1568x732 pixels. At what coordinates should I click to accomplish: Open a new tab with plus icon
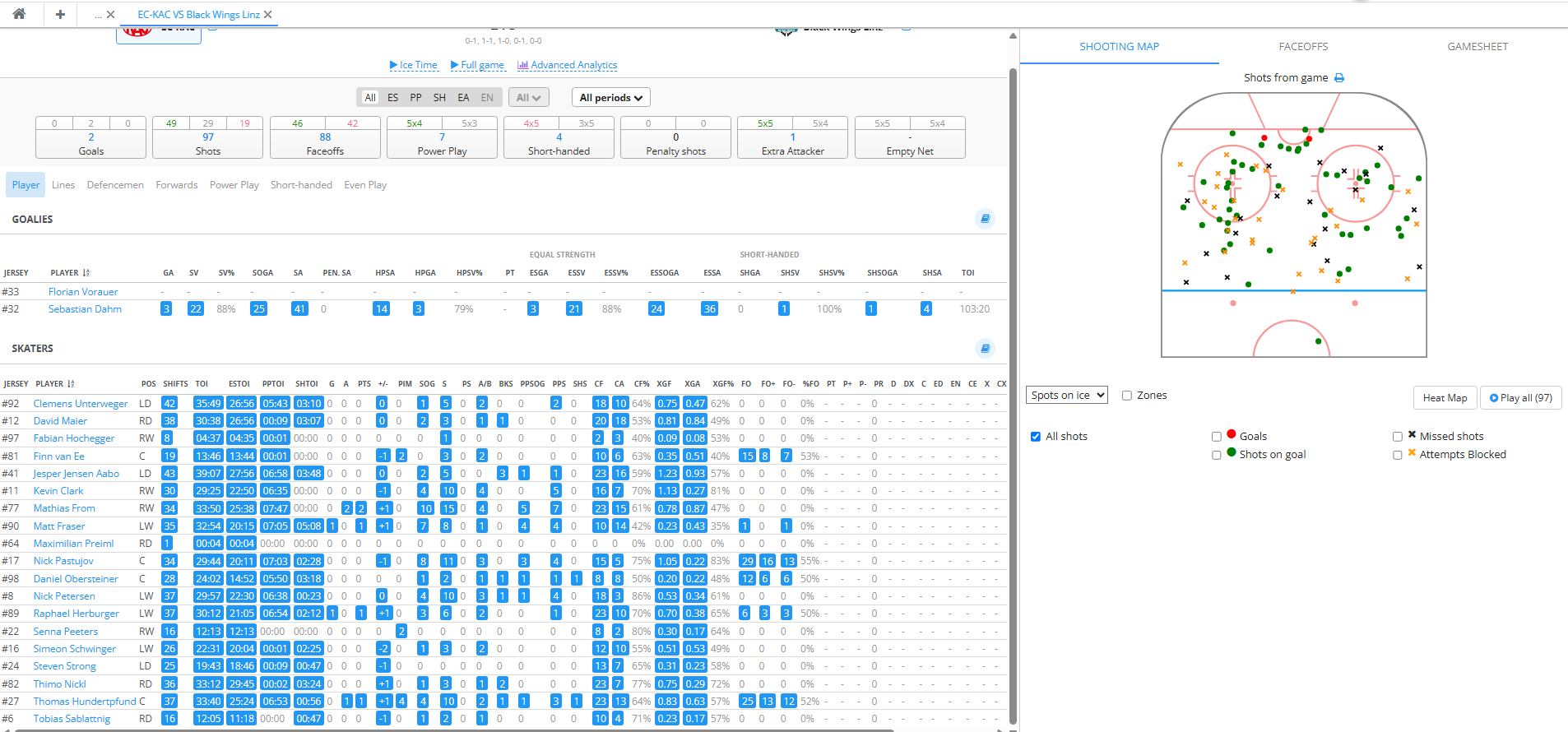pos(60,14)
